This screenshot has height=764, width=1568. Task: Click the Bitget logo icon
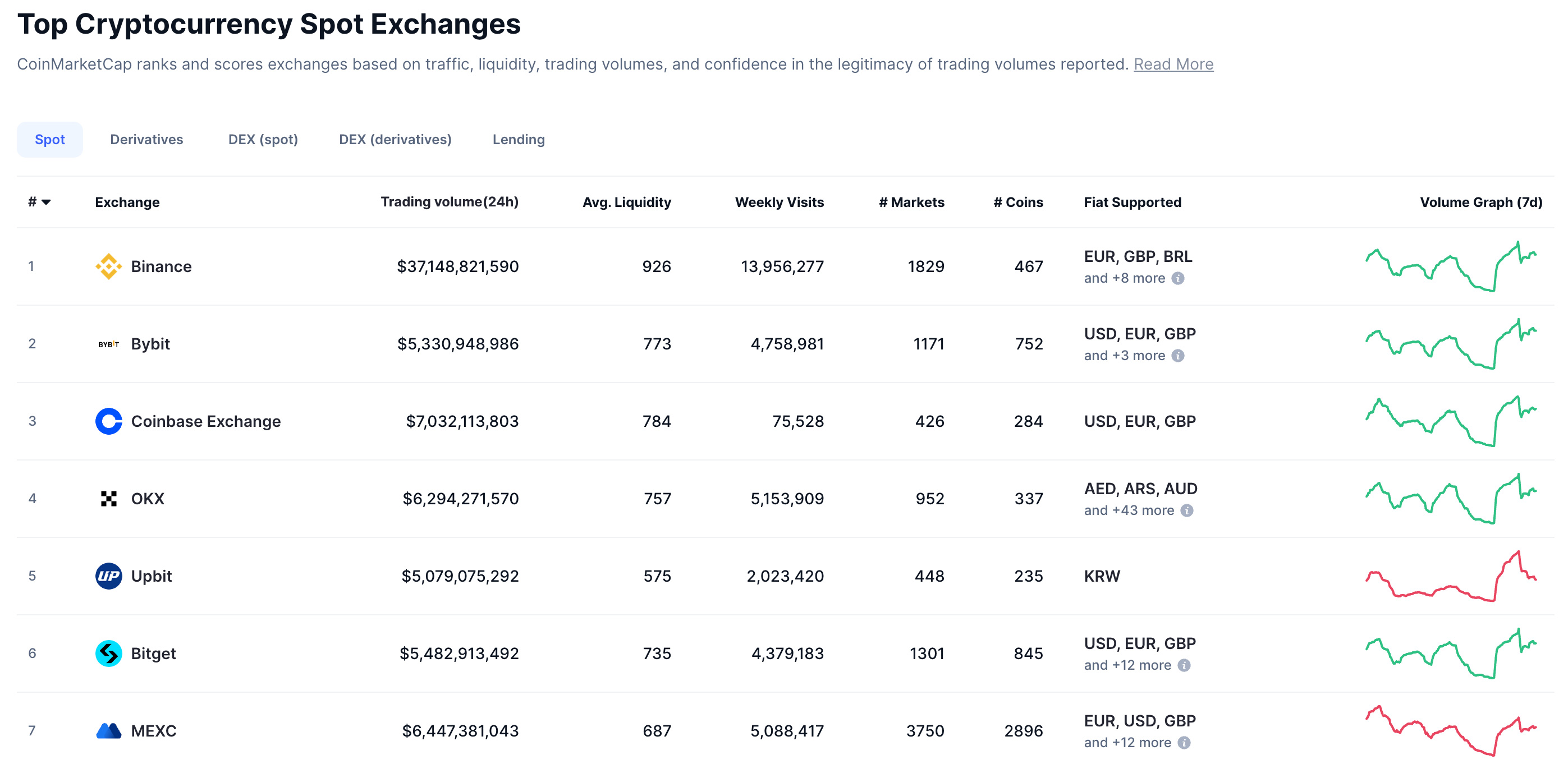pyautogui.click(x=108, y=653)
